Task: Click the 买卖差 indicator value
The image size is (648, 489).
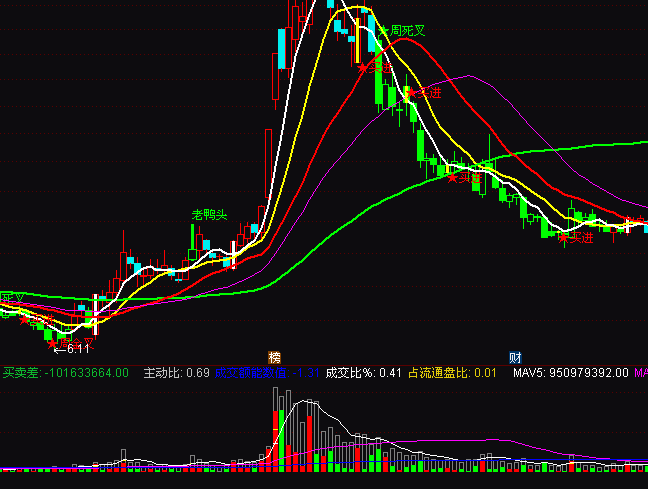Action: pyautogui.click(x=65, y=373)
